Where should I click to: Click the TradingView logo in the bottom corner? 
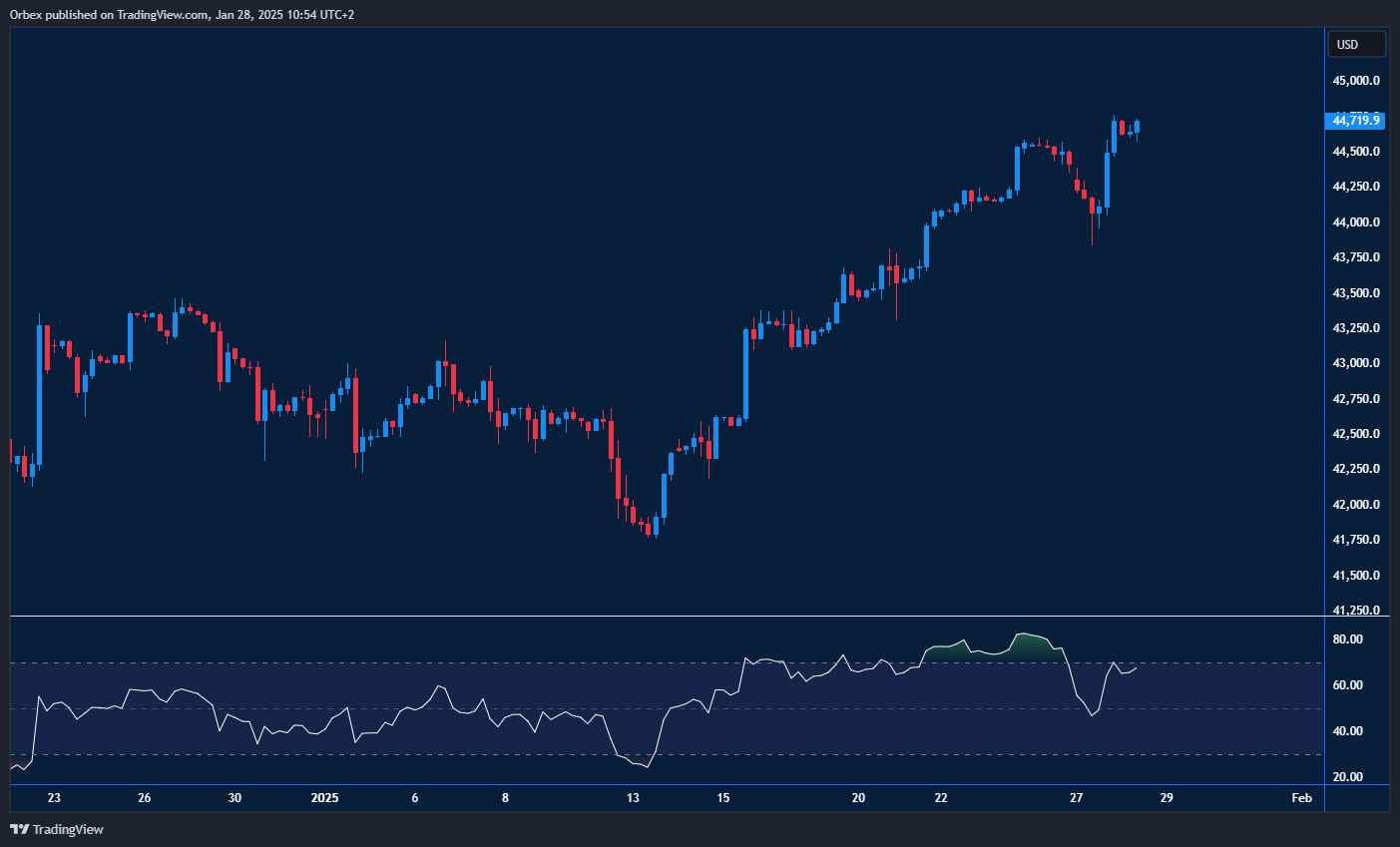(20, 829)
